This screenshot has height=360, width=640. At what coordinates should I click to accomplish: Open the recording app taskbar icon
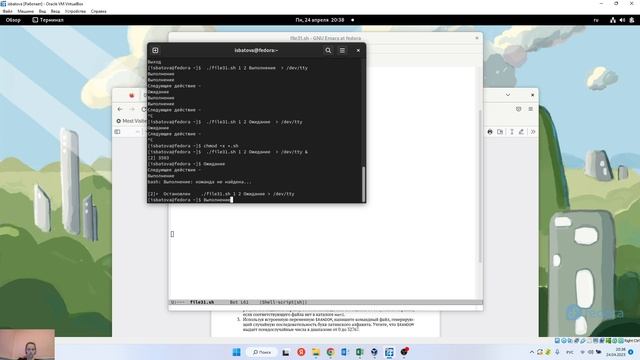404,351
